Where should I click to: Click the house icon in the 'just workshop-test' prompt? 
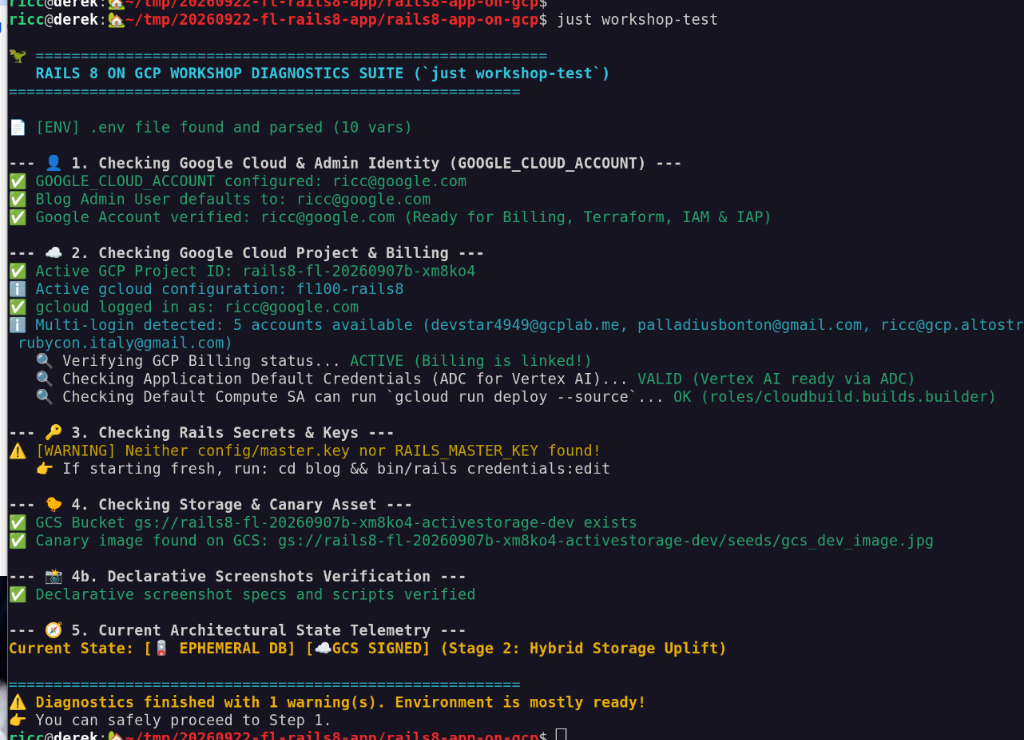[x=116, y=20]
